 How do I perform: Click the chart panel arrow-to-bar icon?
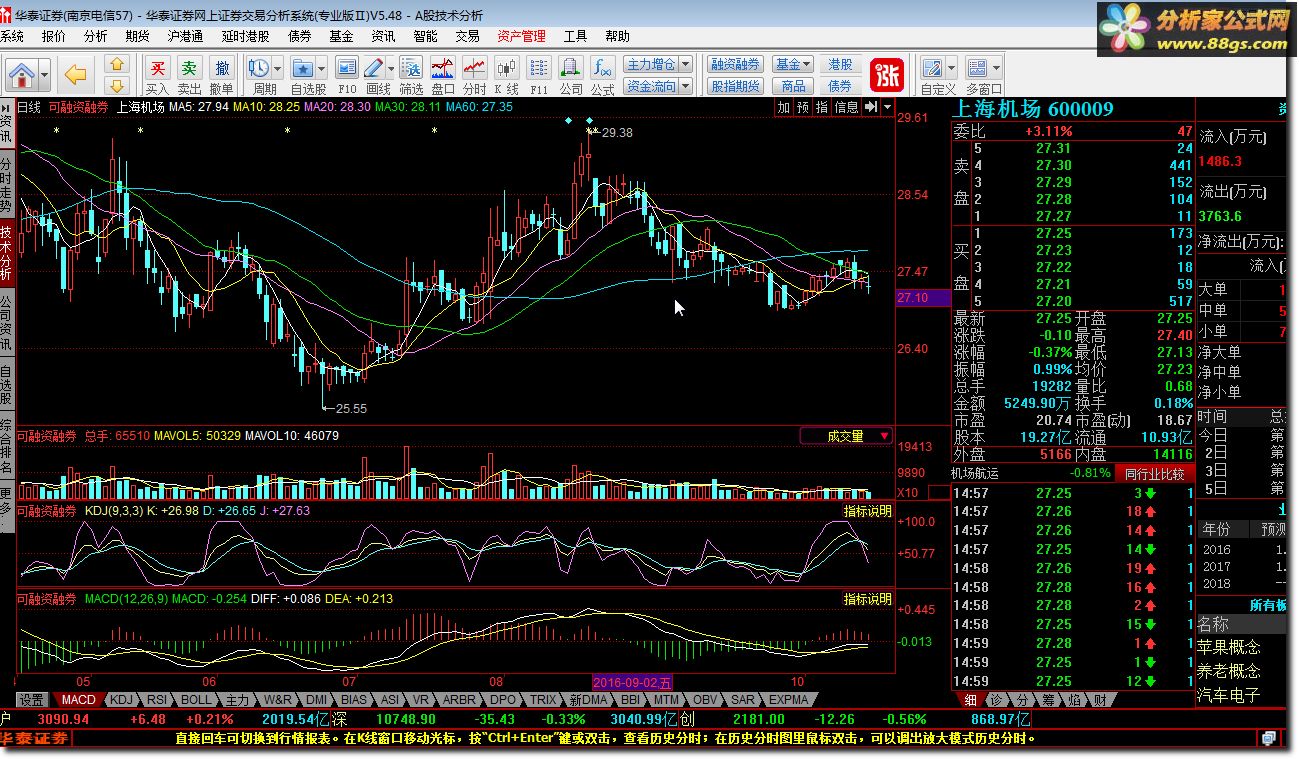click(871, 107)
